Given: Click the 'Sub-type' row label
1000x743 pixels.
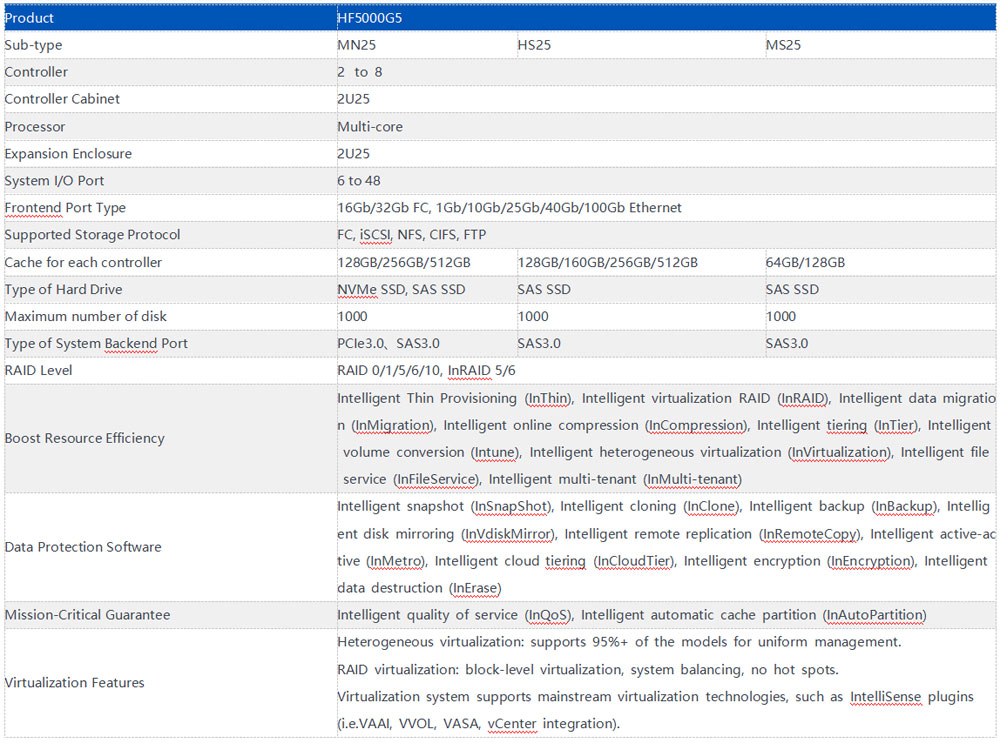Looking at the screenshot, I should click(x=33, y=45).
